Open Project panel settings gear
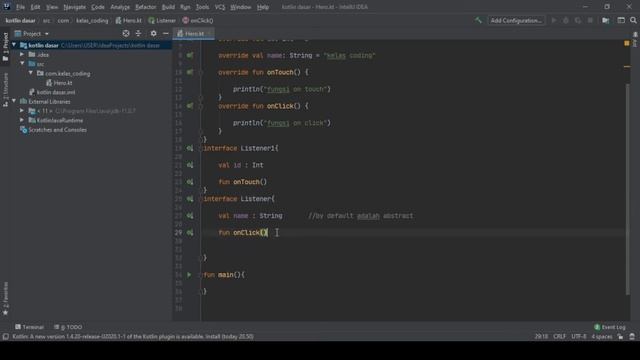Screen dimensions: 640x360 tap(153, 33)
